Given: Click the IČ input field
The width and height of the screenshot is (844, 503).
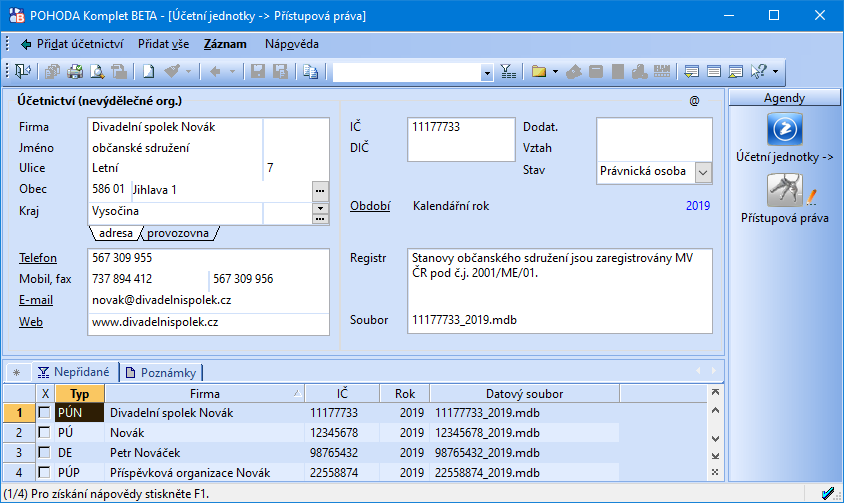Looking at the screenshot, I should click(461, 127).
